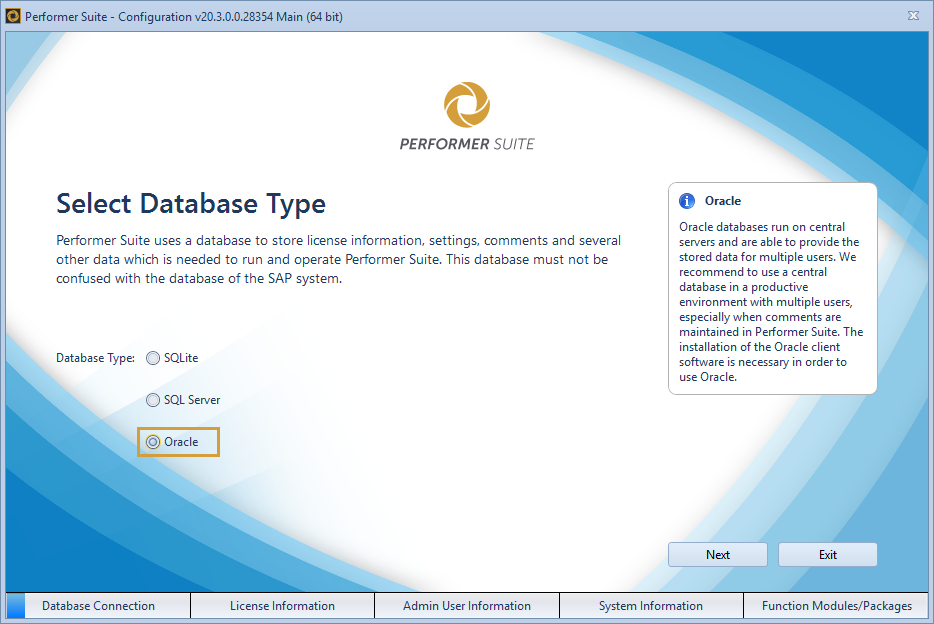The height and width of the screenshot is (624, 934).
Task: Click the Next button to proceed
Action: point(717,554)
